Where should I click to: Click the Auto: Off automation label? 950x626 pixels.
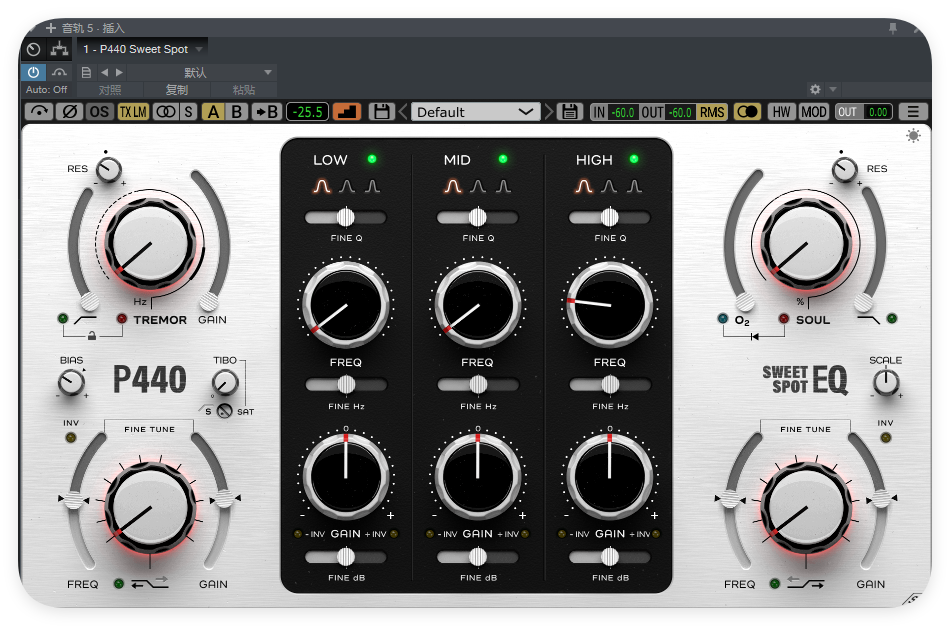point(47,90)
